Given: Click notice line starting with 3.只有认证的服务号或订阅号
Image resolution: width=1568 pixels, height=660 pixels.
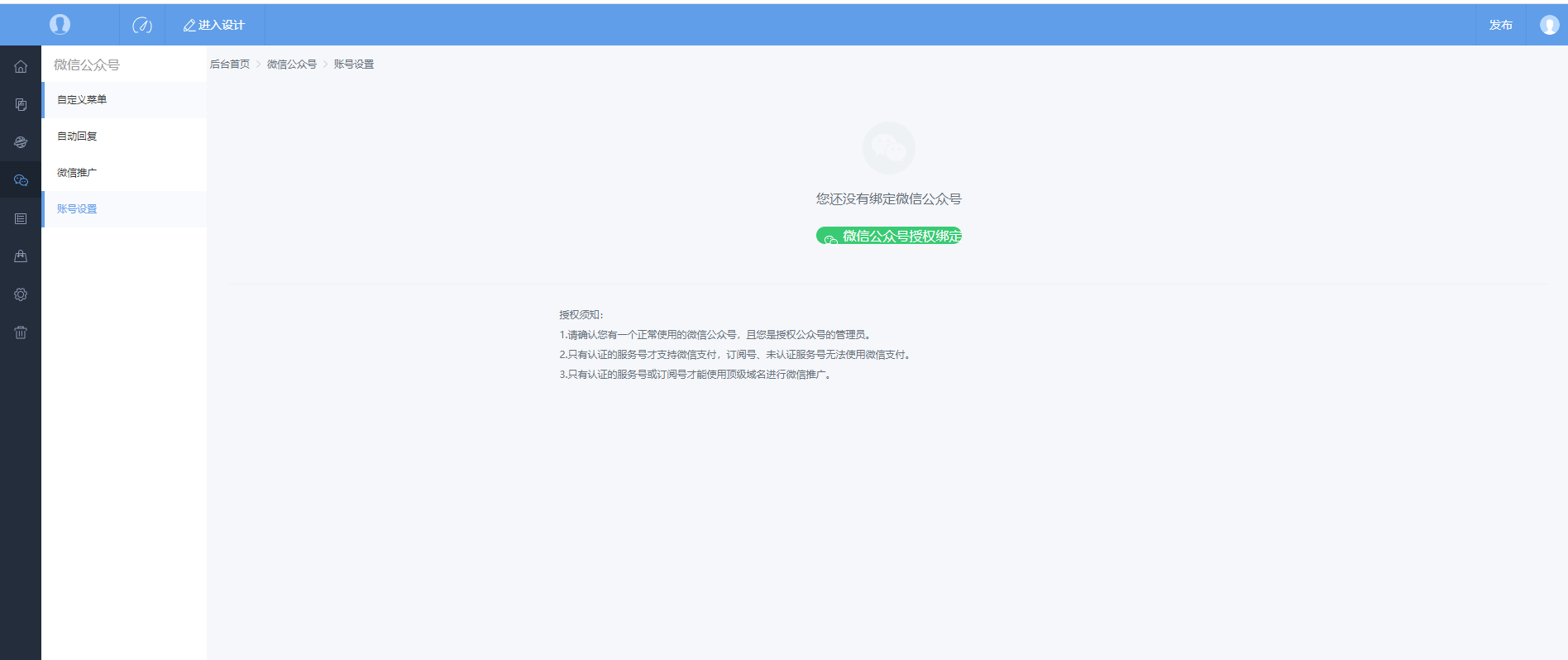Looking at the screenshot, I should coord(696,374).
